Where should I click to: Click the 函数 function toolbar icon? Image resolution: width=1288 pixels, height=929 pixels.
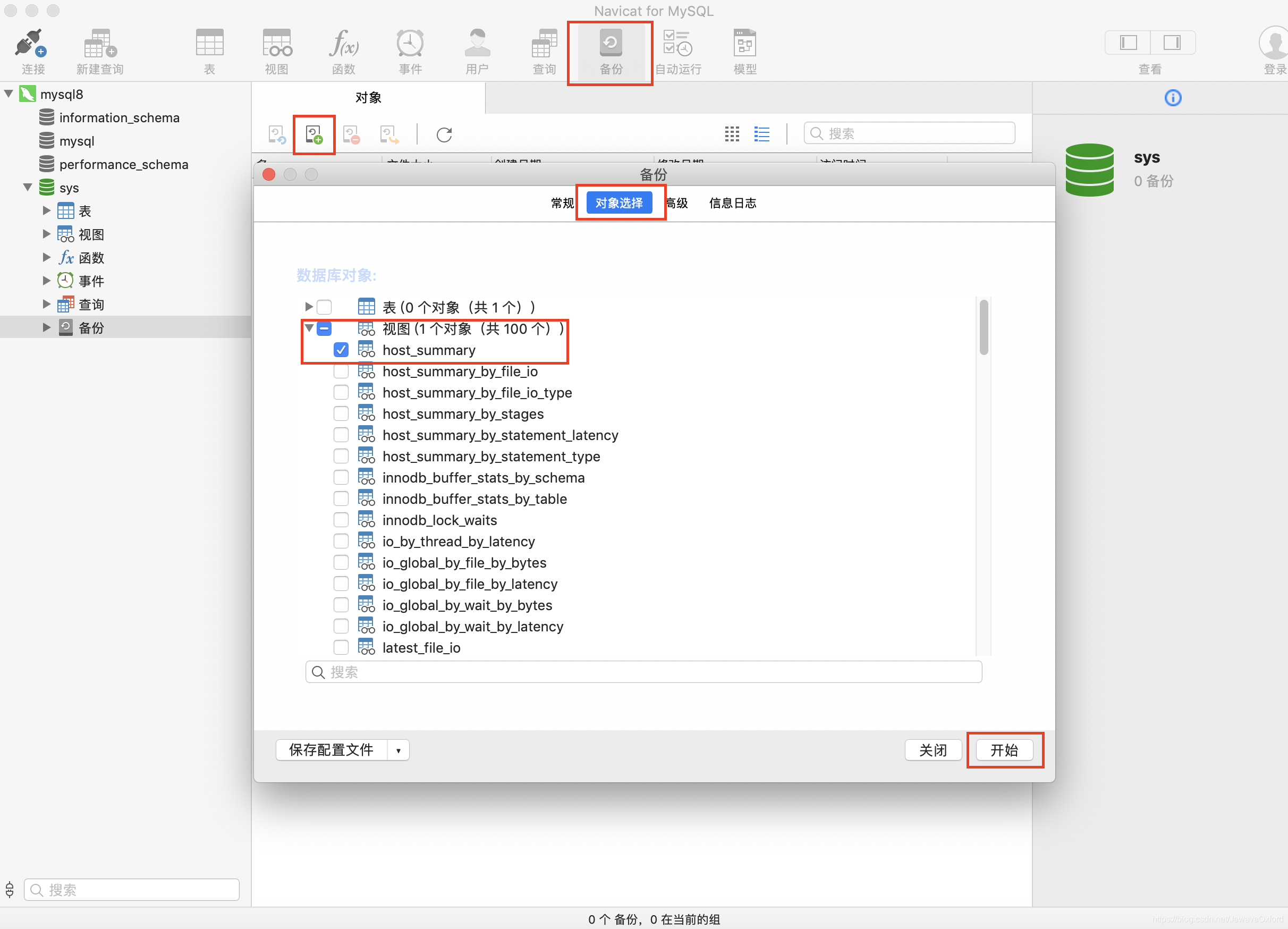click(x=344, y=44)
